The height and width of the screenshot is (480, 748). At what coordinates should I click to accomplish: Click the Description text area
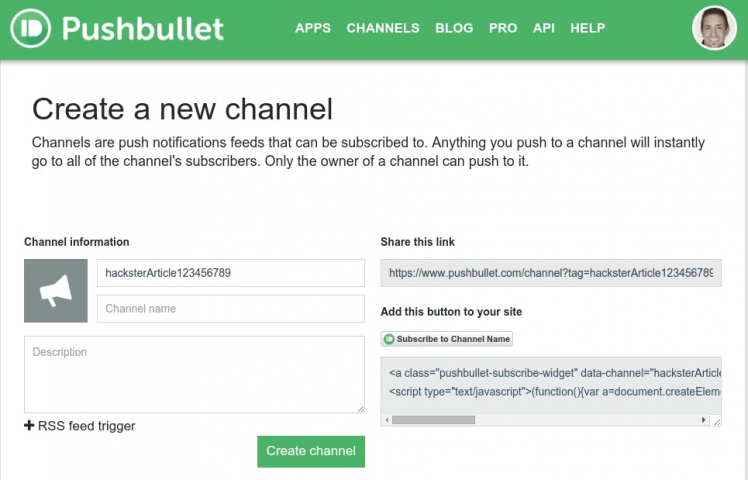pos(194,374)
